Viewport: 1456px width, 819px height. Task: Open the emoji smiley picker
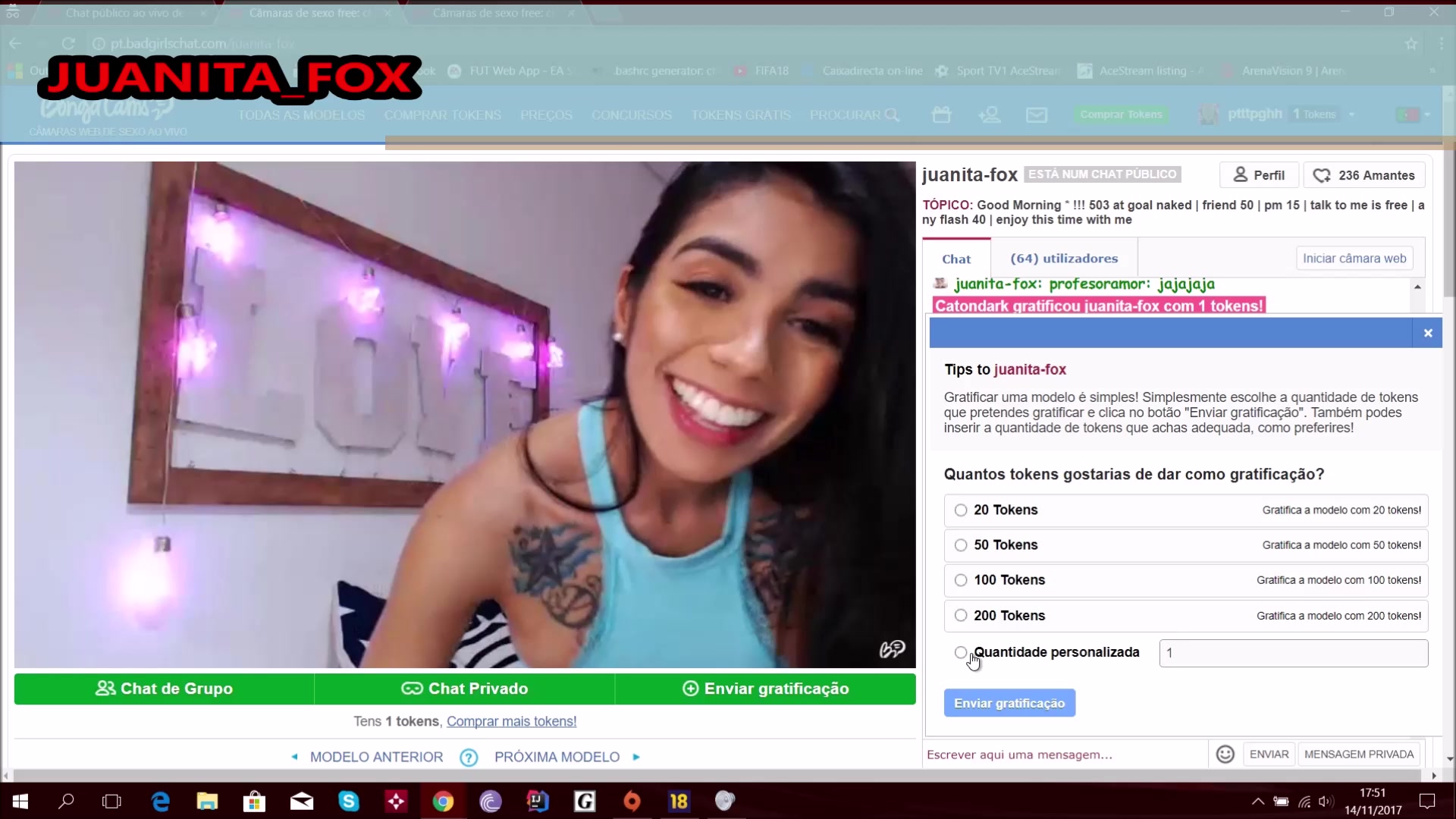[1225, 754]
